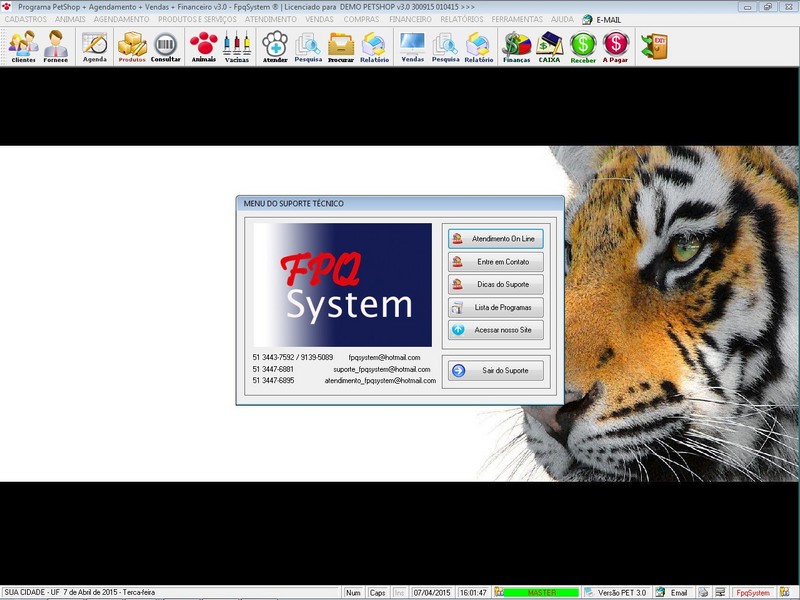800x600 pixels.
Task: Click the Fornece suppliers icon
Action: pyautogui.click(x=56, y=46)
